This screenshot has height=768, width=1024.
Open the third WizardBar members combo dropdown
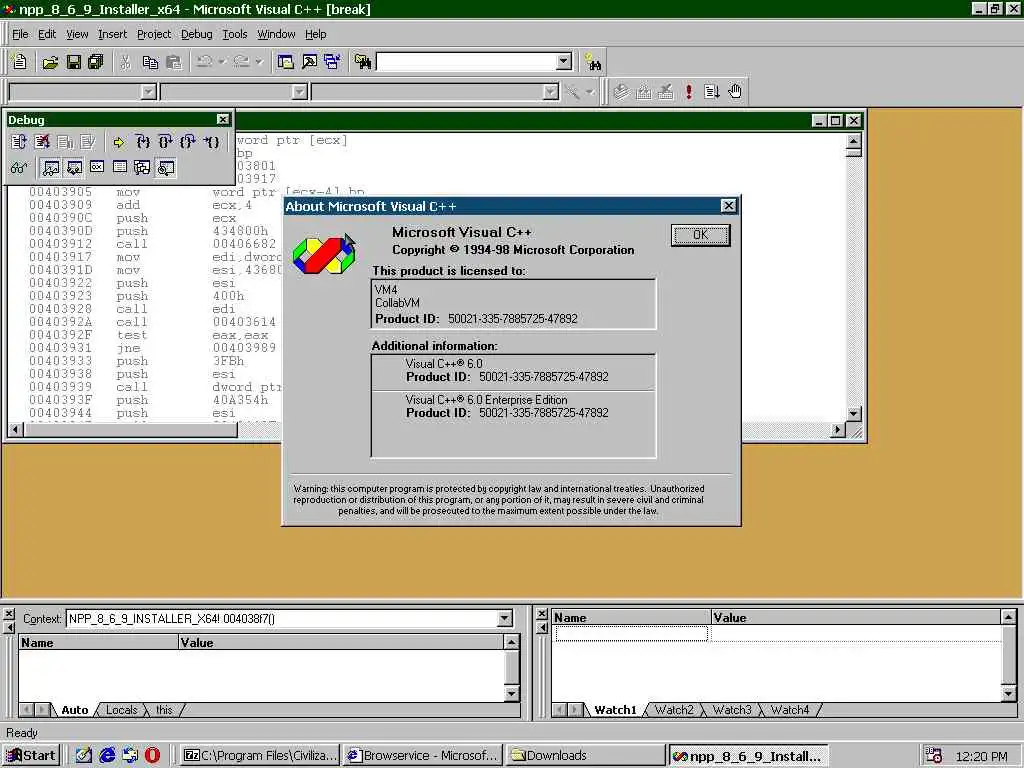[551, 91]
